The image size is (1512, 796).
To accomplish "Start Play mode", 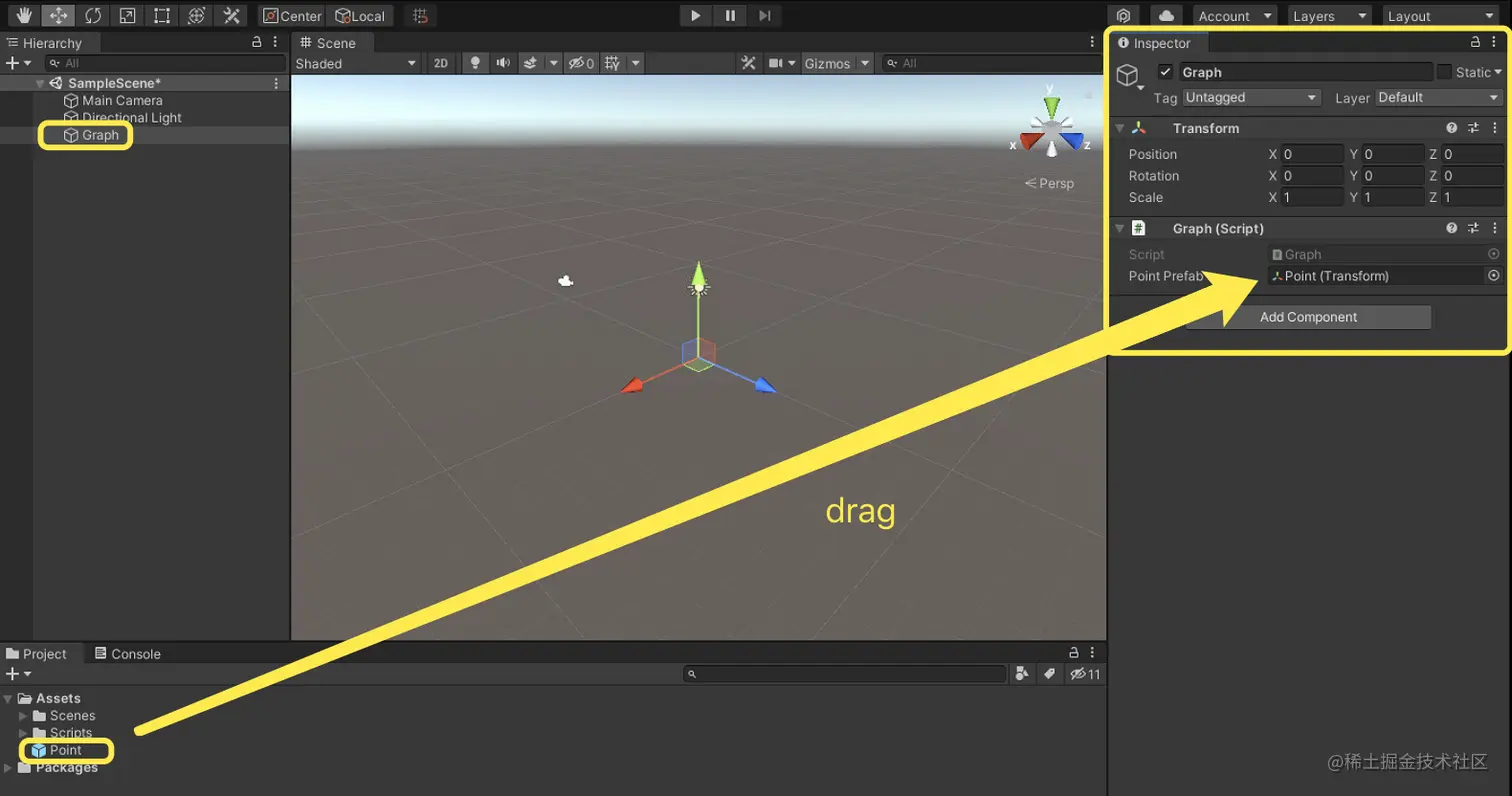I will (x=695, y=15).
